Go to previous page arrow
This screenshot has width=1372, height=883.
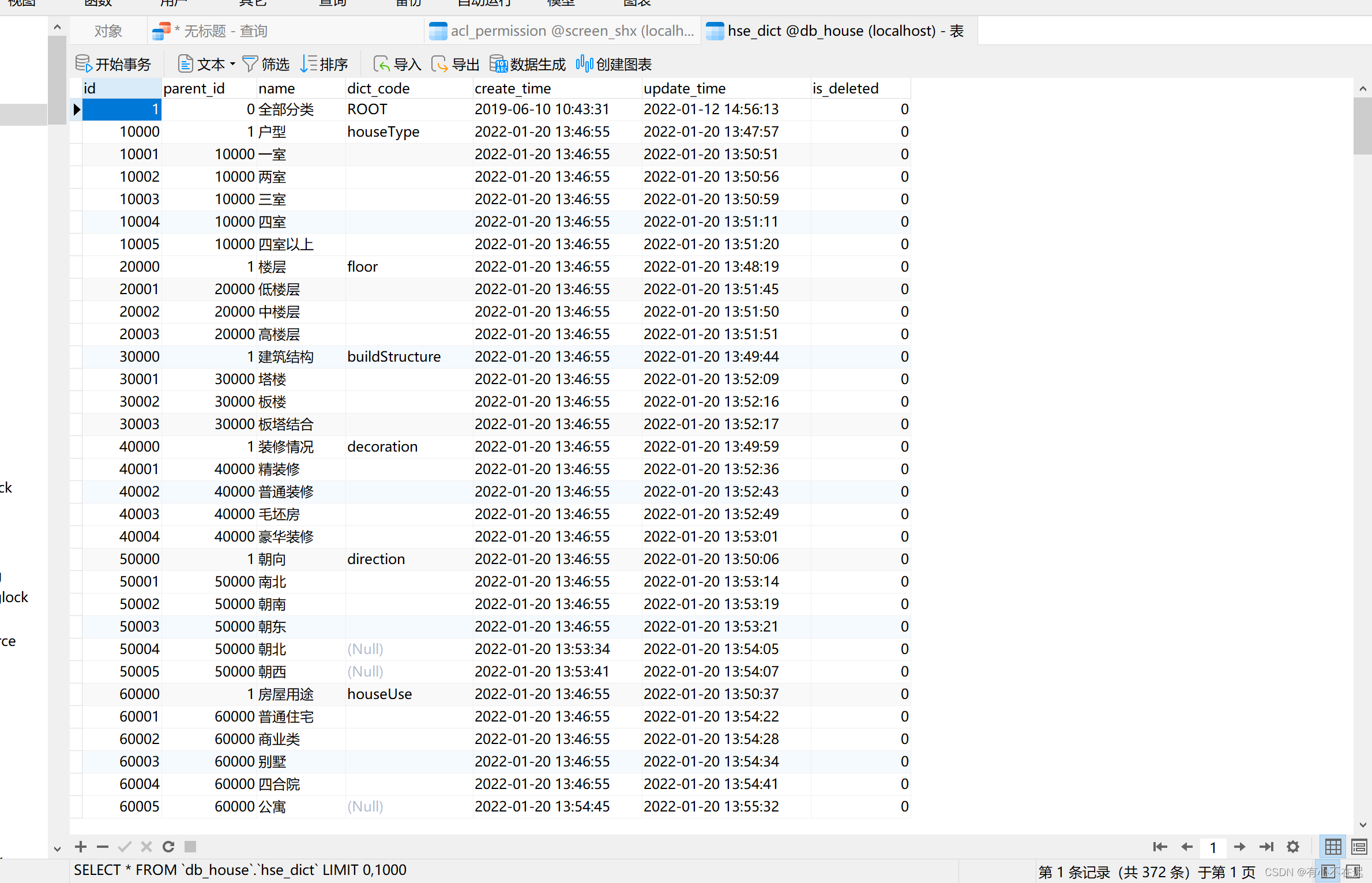(x=1187, y=846)
